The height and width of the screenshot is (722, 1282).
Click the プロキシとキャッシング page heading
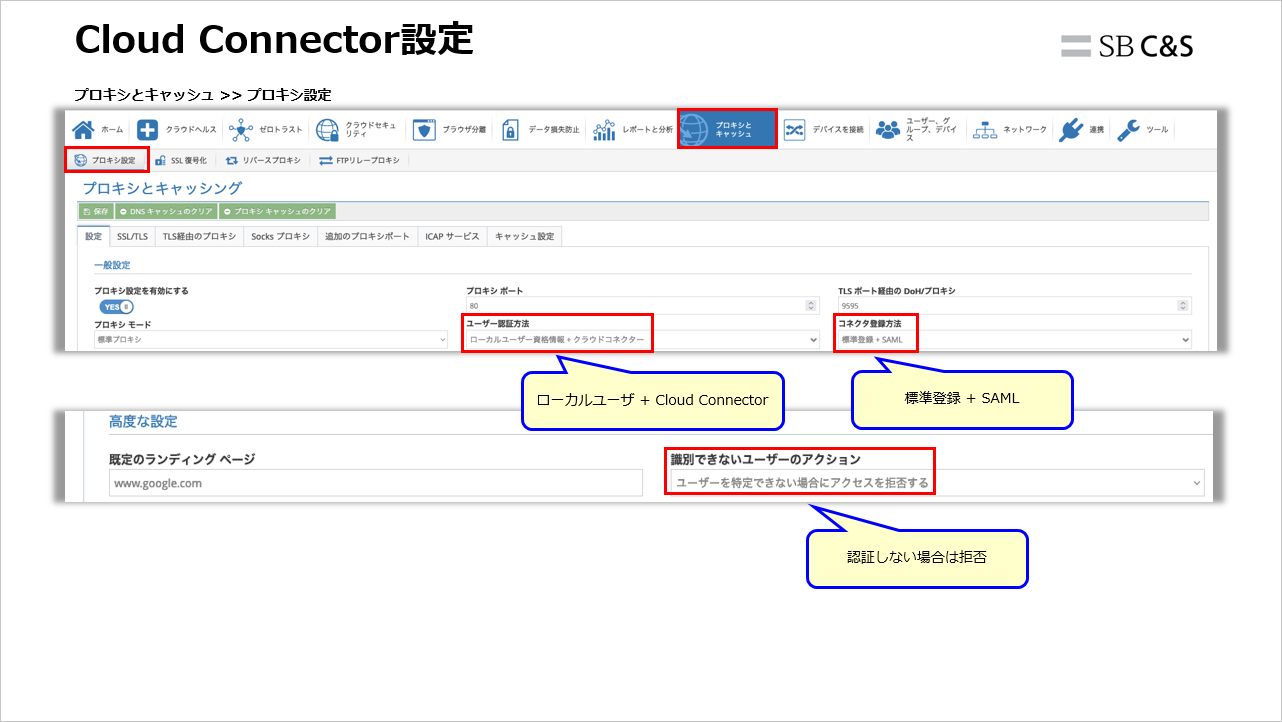tap(162, 188)
